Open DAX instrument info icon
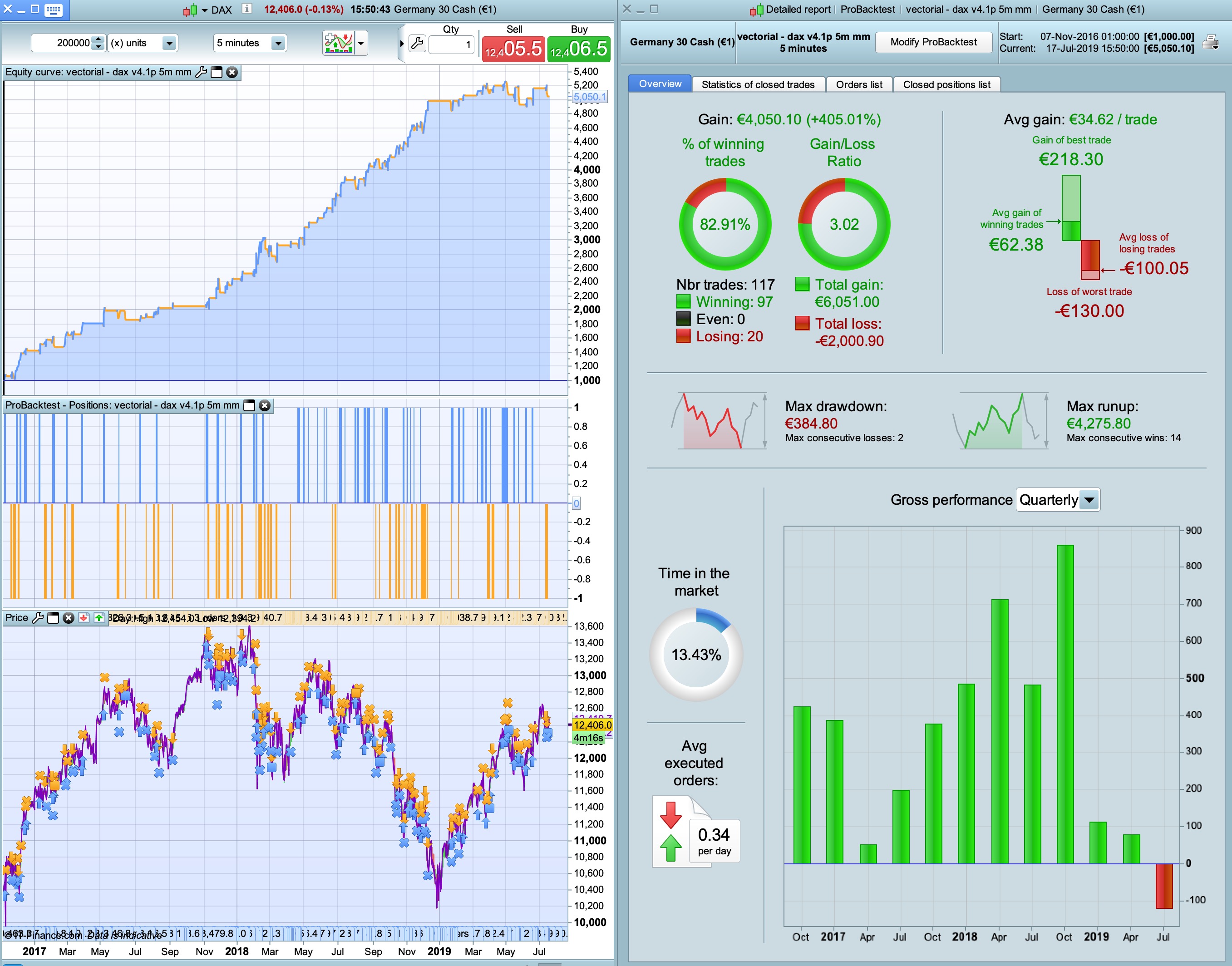1232x966 pixels. click(x=246, y=9)
